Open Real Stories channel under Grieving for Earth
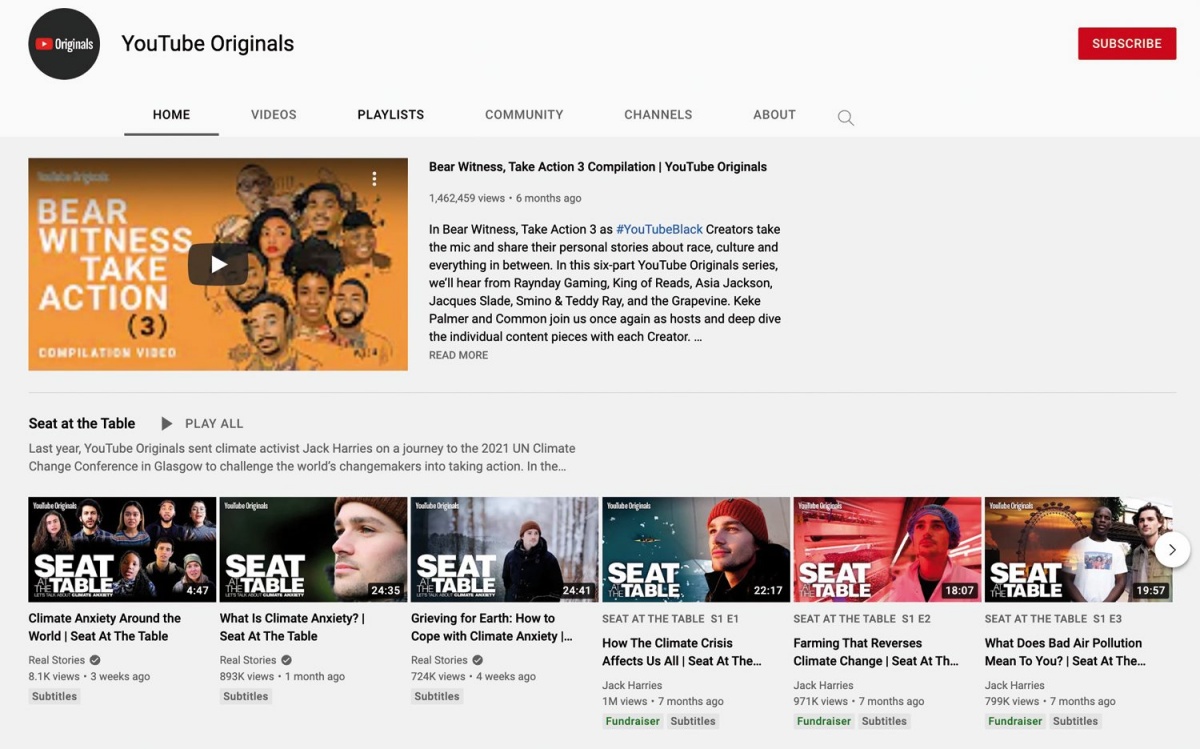 pos(439,660)
